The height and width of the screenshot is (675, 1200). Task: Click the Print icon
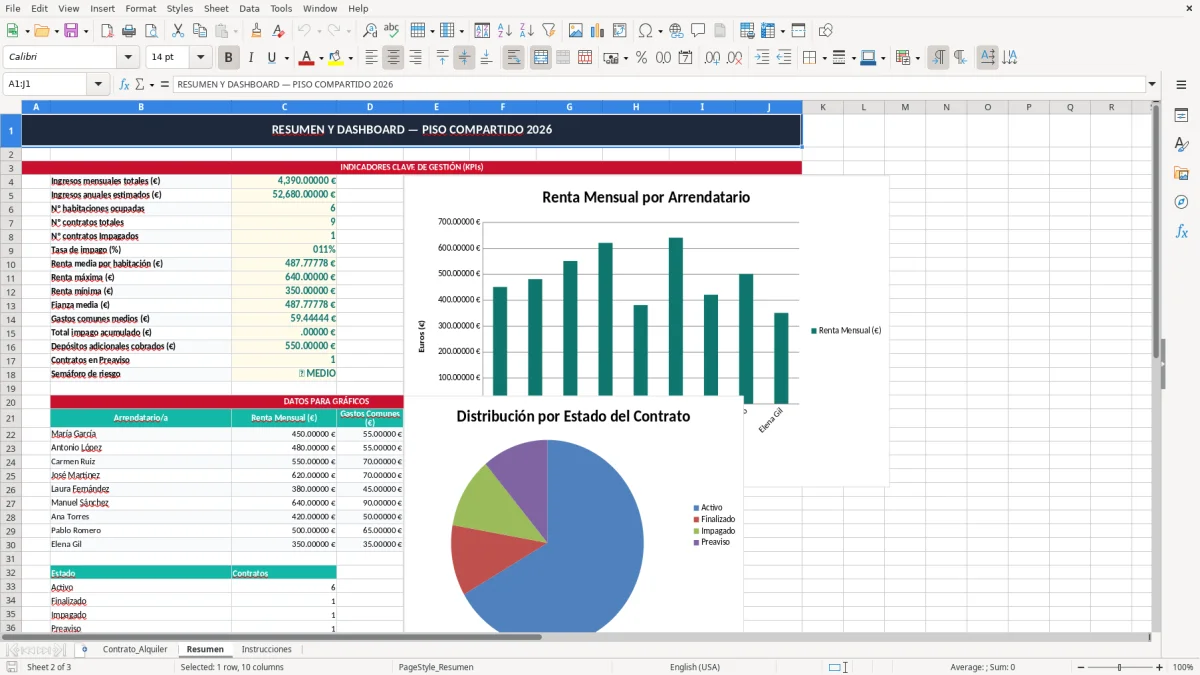pos(127,31)
